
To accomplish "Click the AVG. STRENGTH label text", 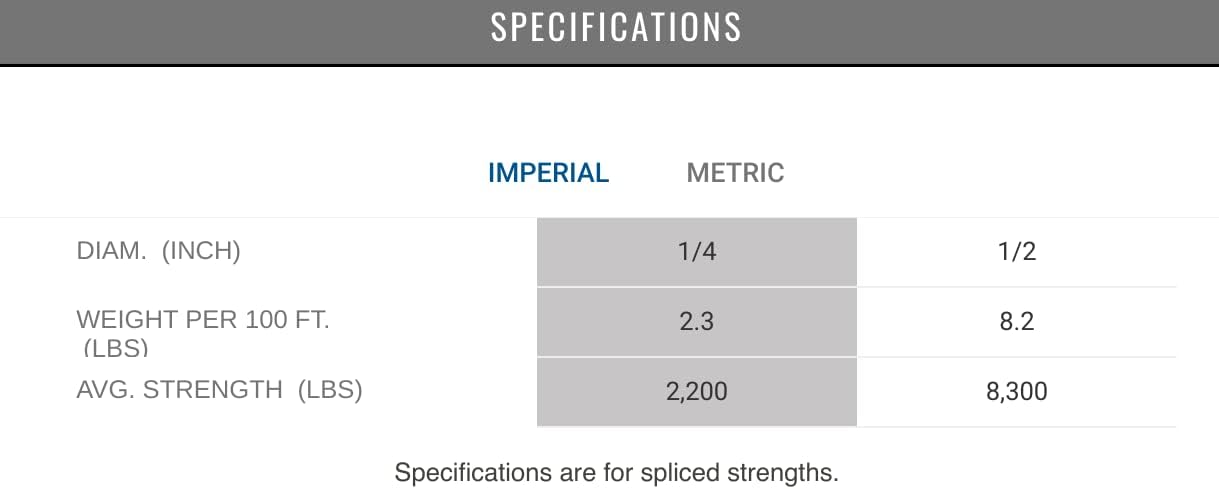I will [x=180, y=390].
